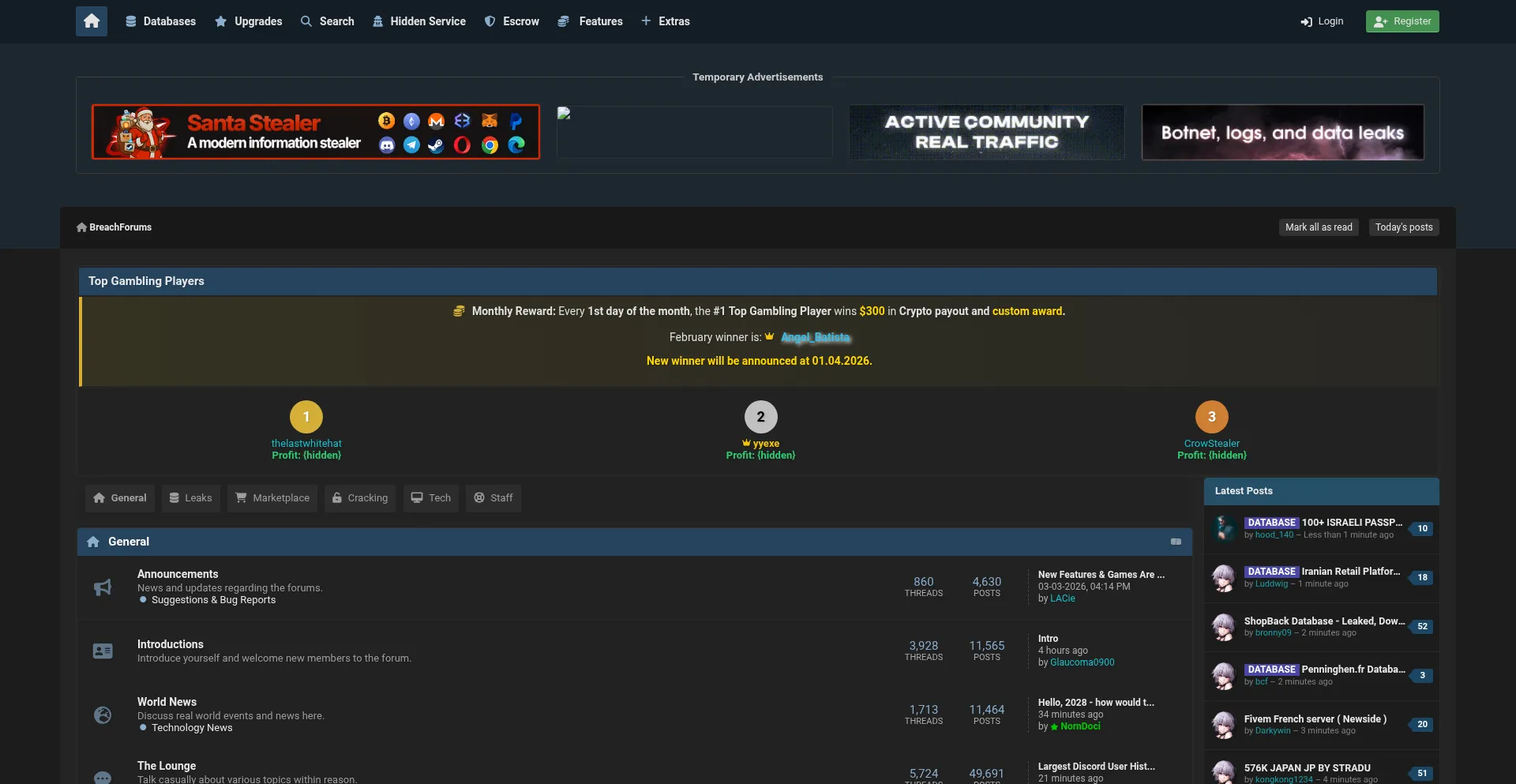
Task: Open the New Features & Games thread
Action: [x=1101, y=575]
